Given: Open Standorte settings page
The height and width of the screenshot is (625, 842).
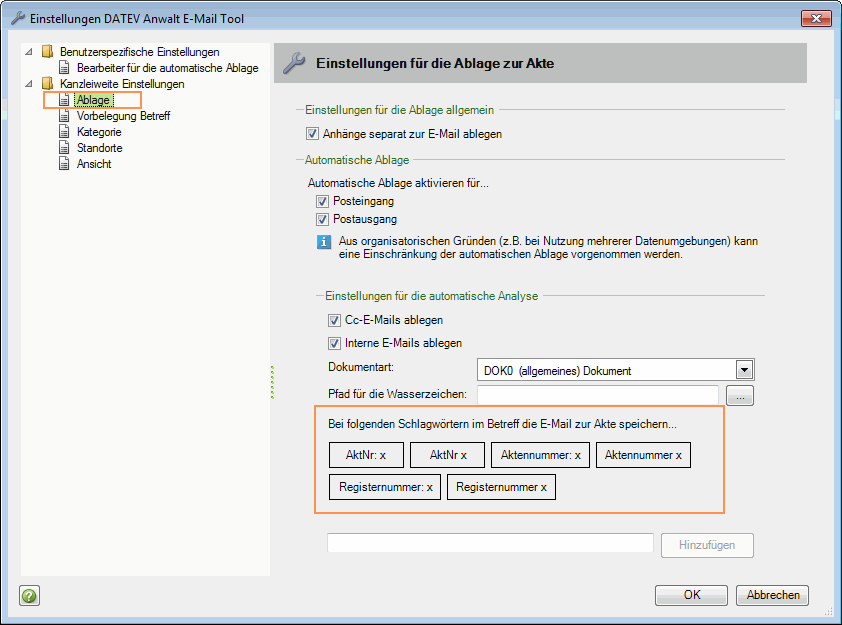Looking at the screenshot, I should coord(99,148).
